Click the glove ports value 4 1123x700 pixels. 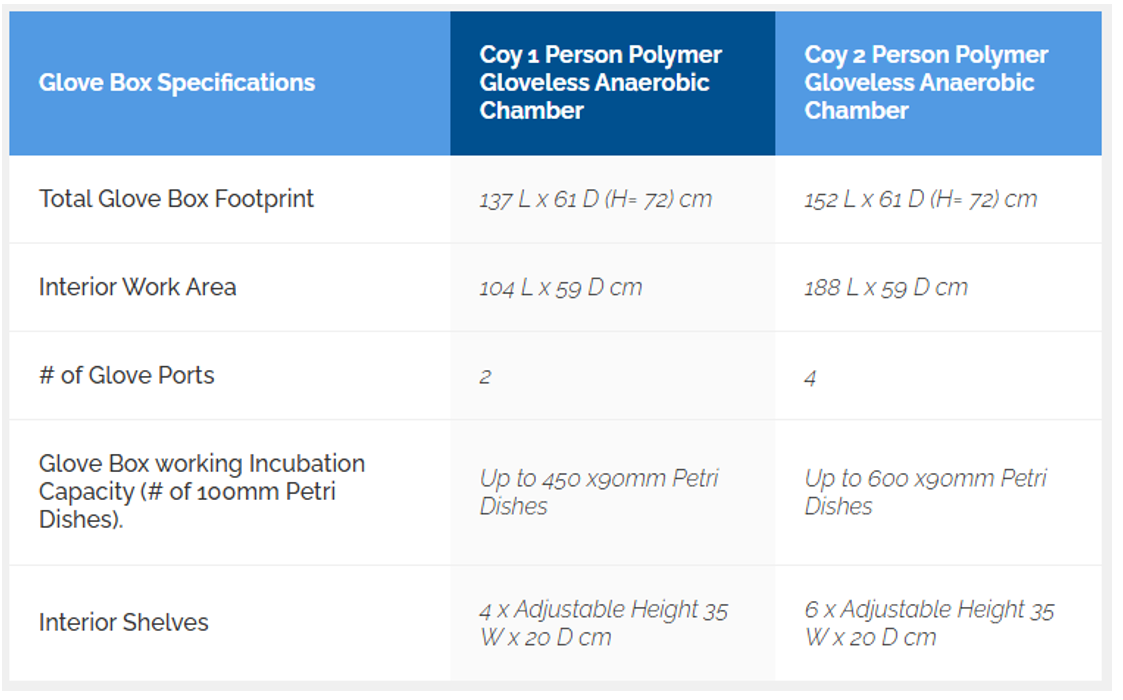click(810, 378)
